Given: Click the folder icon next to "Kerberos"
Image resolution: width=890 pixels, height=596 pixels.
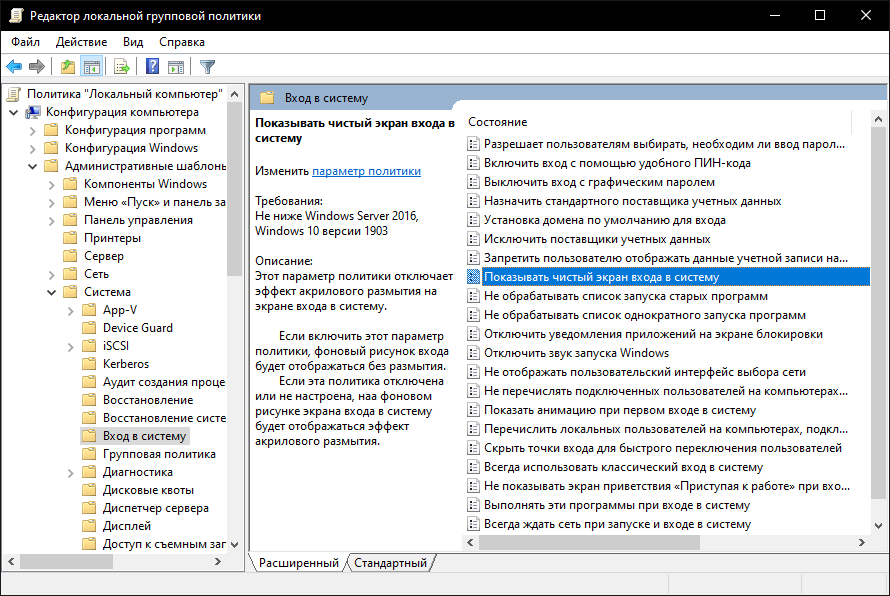Looking at the screenshot, I should coord(89,364).
